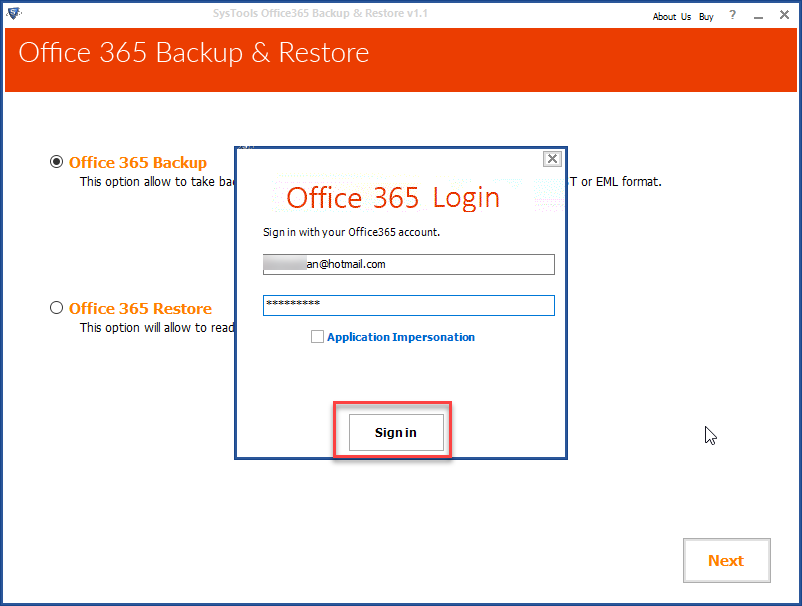Click the Office 365 Login dialog title
Viewport: 802px width, 606px height.
[393, 197]
